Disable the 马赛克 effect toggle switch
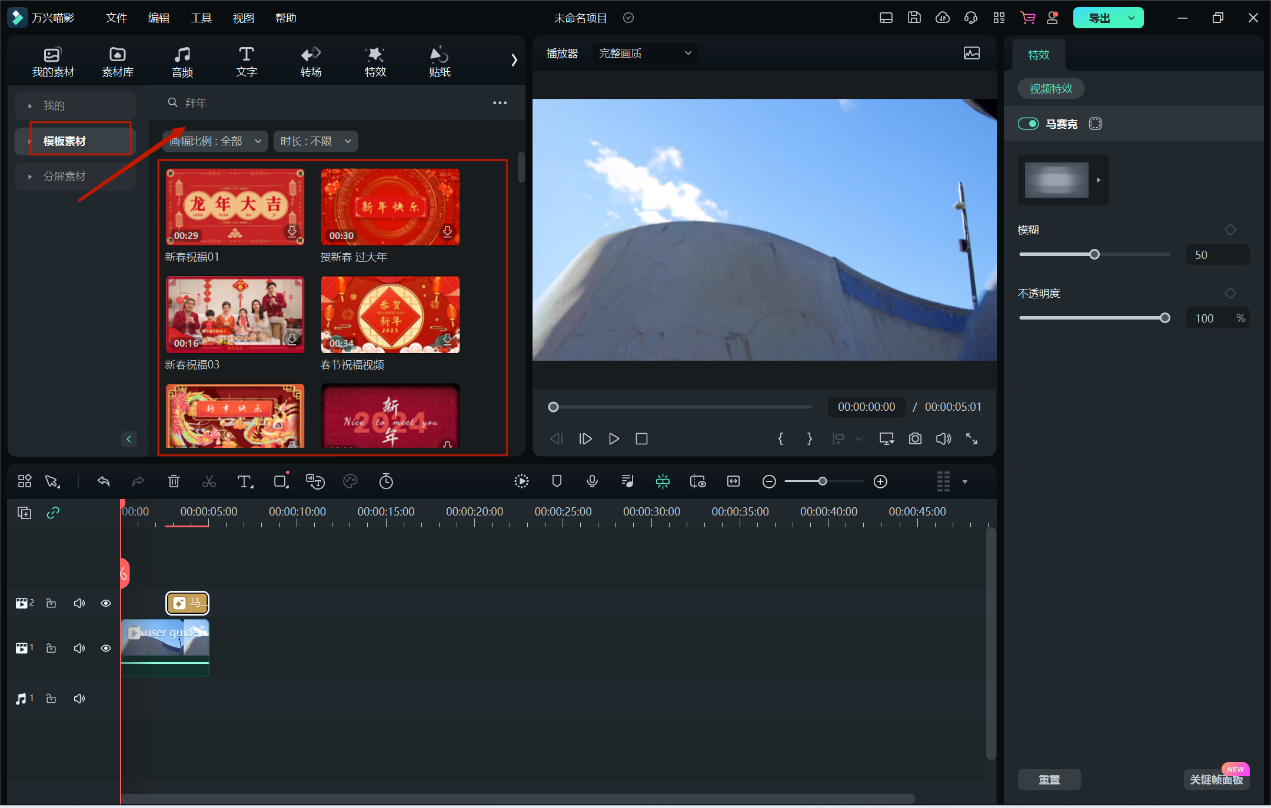The image size is (1271, 808). 1028,123
